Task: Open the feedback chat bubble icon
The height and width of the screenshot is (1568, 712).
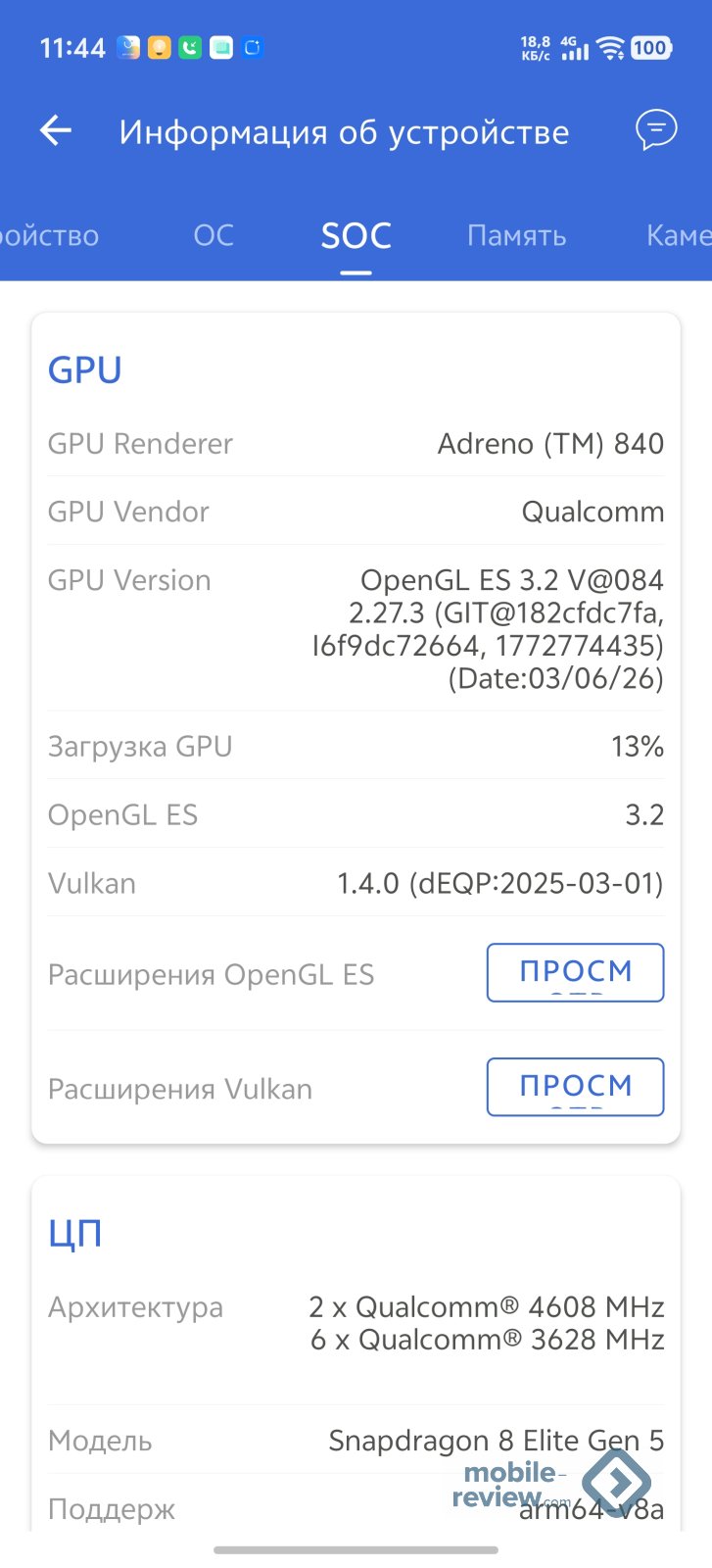Action: [656, 129]
